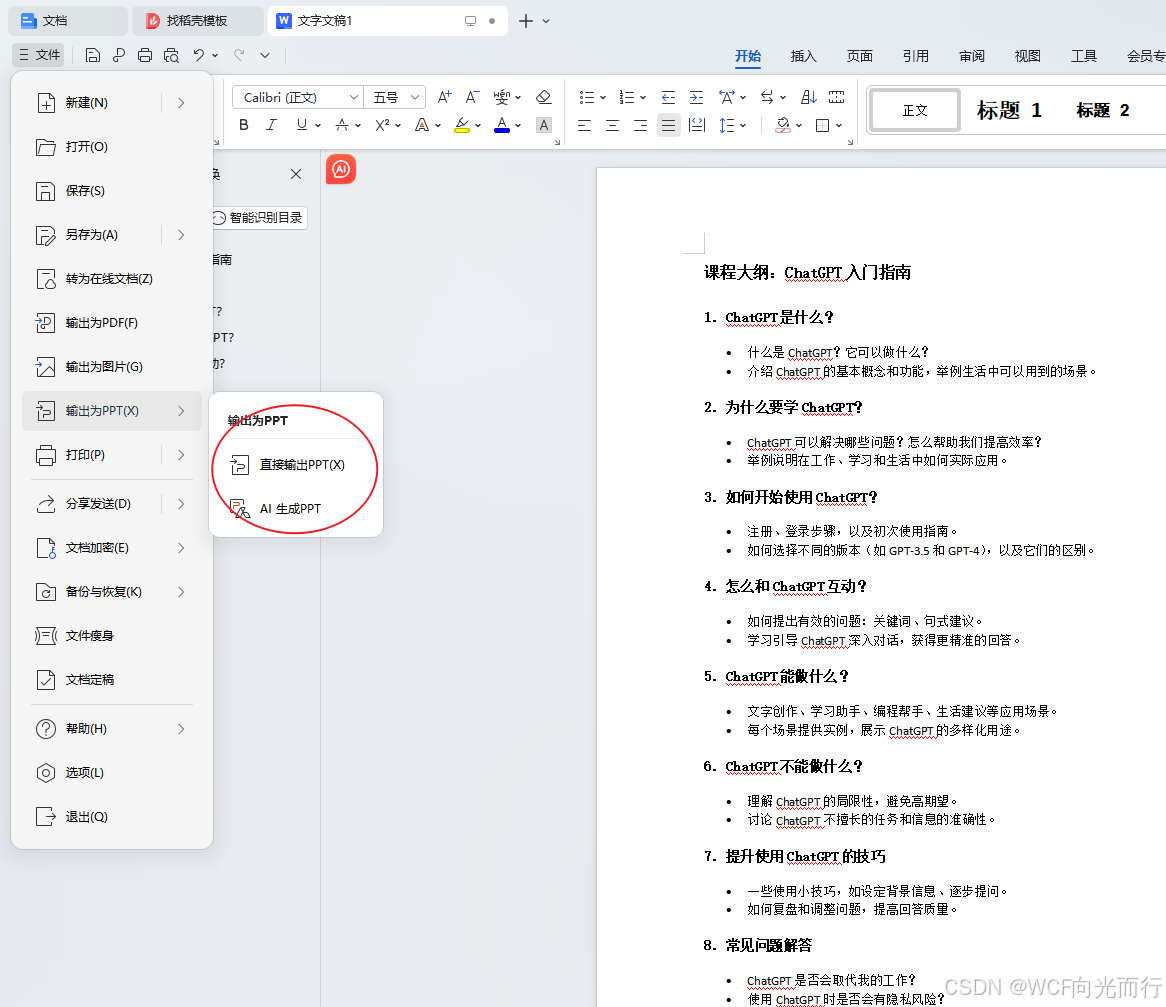Screen dimensions: 1166x1007
Task: Click the Increase indent icon
Action: click(x=696, y=97)
